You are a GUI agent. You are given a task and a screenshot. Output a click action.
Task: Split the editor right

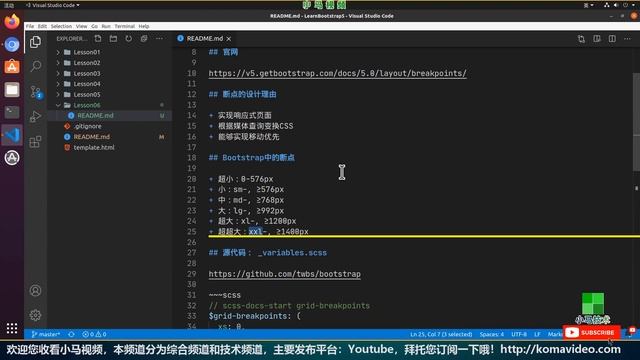612,39
